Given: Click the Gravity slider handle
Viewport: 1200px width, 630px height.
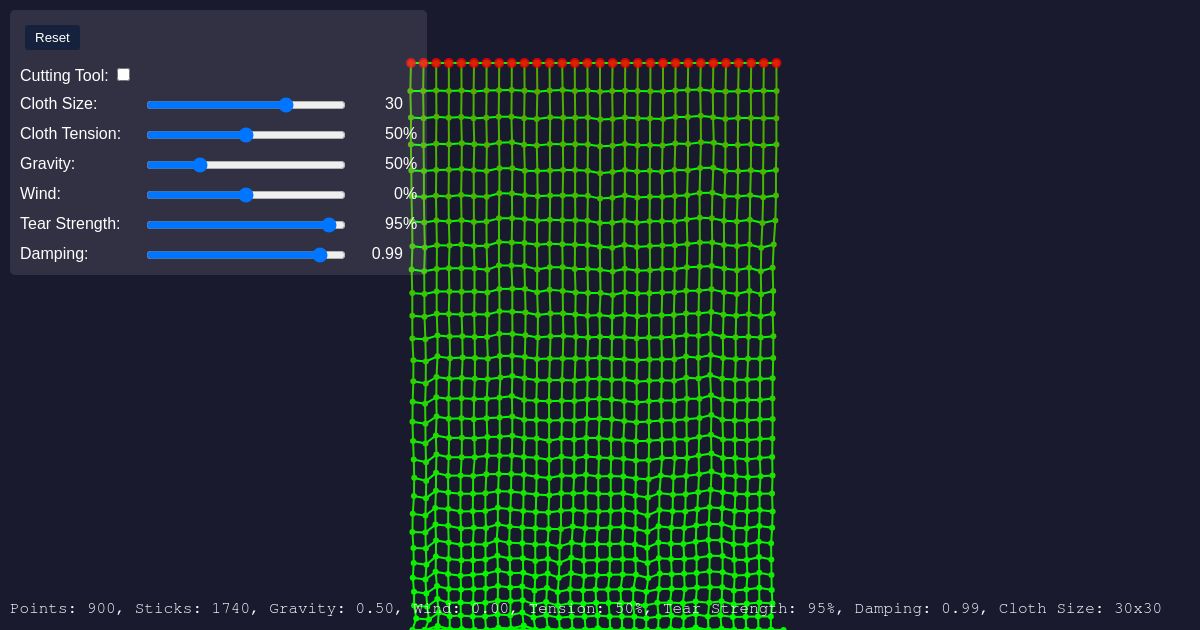Looking at the screenshot, I should point(199,165).
